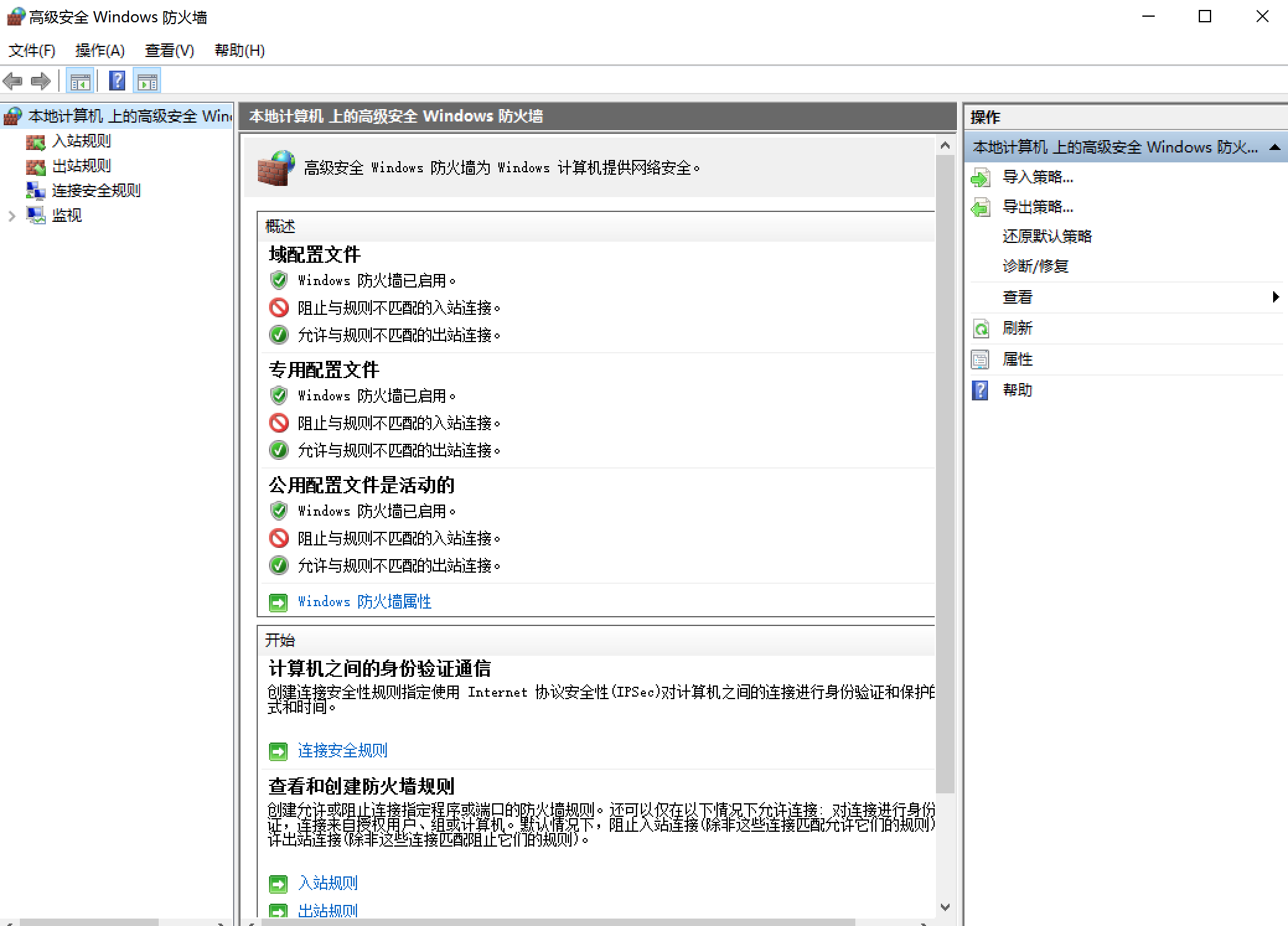Image resolution: width=1288 pixels, height=926 pixels.
Task: Open the 帮助(H) menu
Action: point(239,50)
